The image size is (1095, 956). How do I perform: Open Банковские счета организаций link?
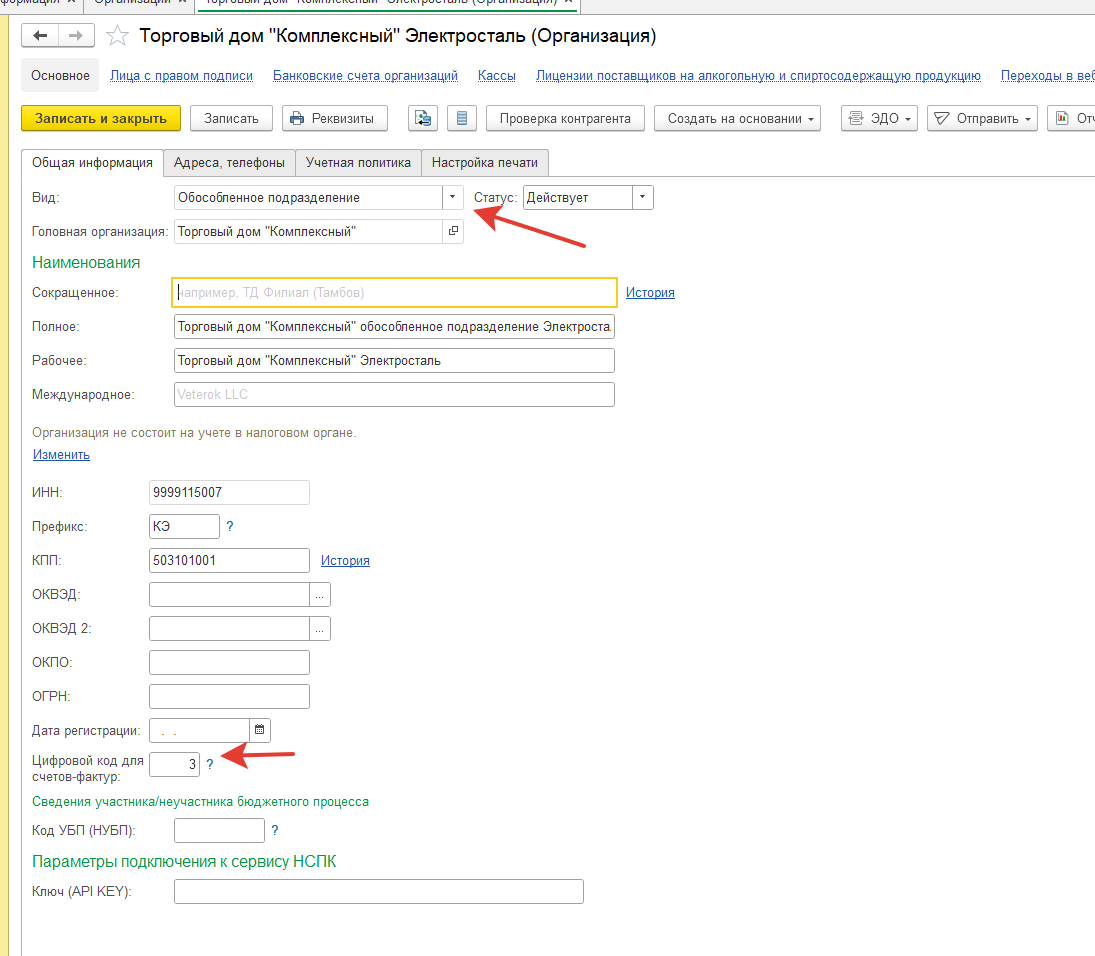[x=365, y=75]
